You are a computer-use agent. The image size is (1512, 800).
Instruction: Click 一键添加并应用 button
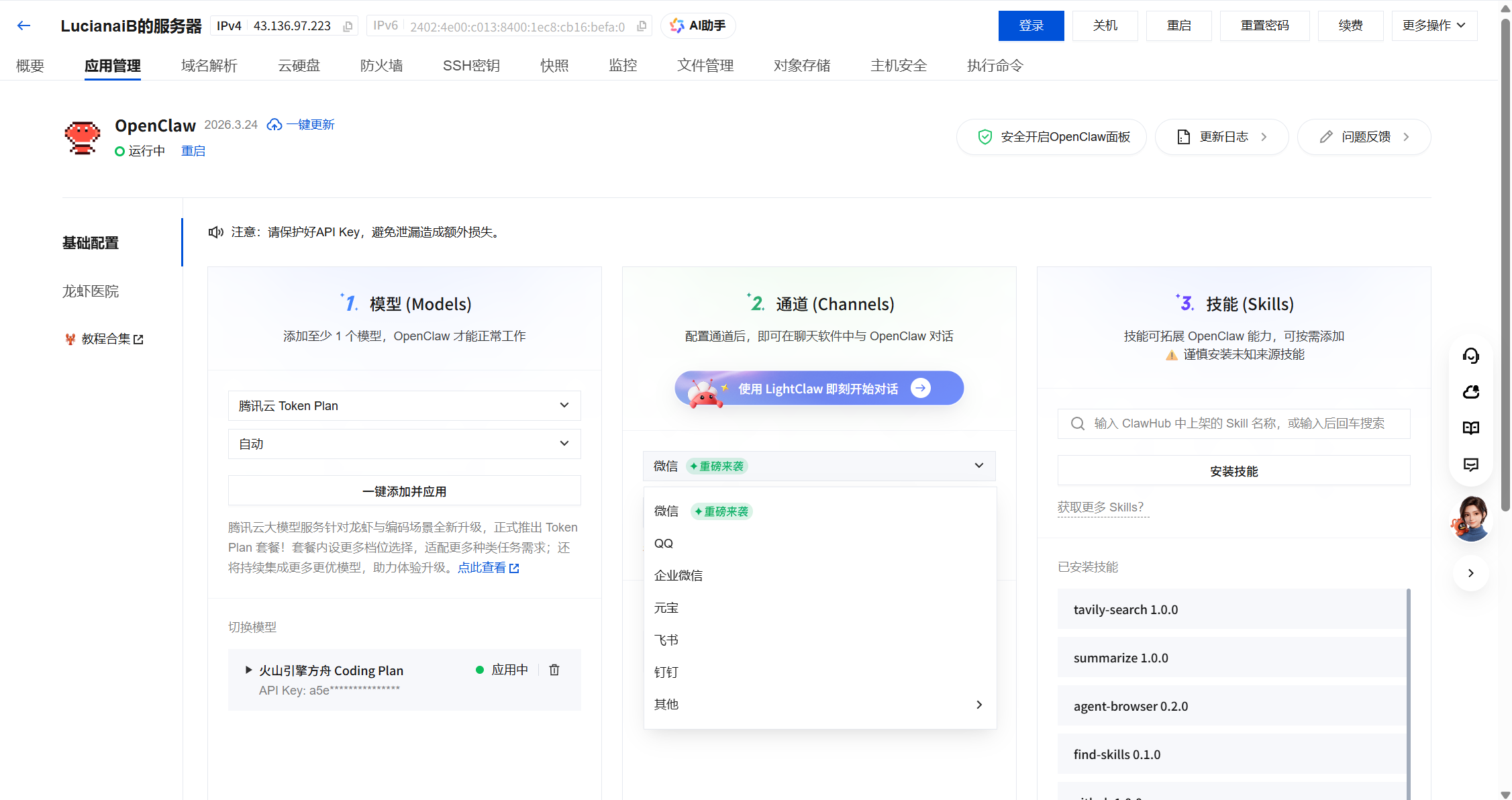click(404, 491)
